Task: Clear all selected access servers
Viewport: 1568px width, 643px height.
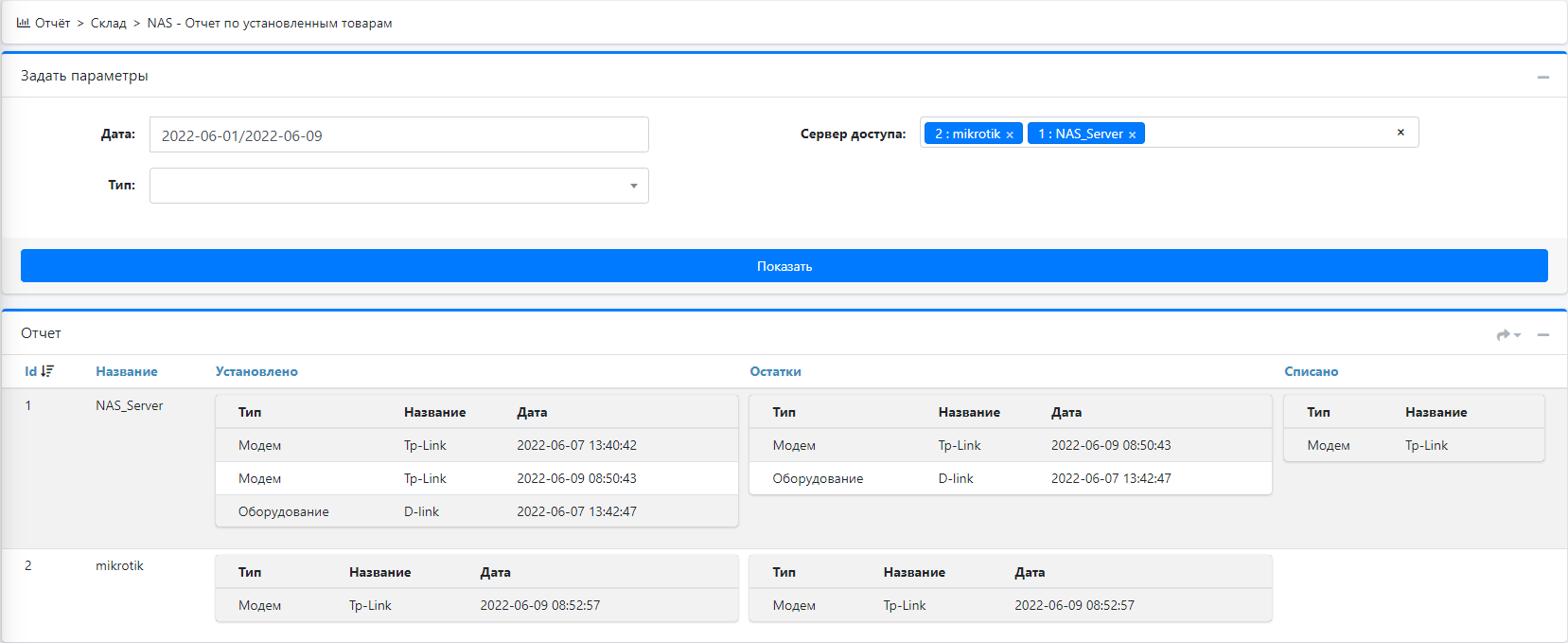Action: (x=1401, y=133)
